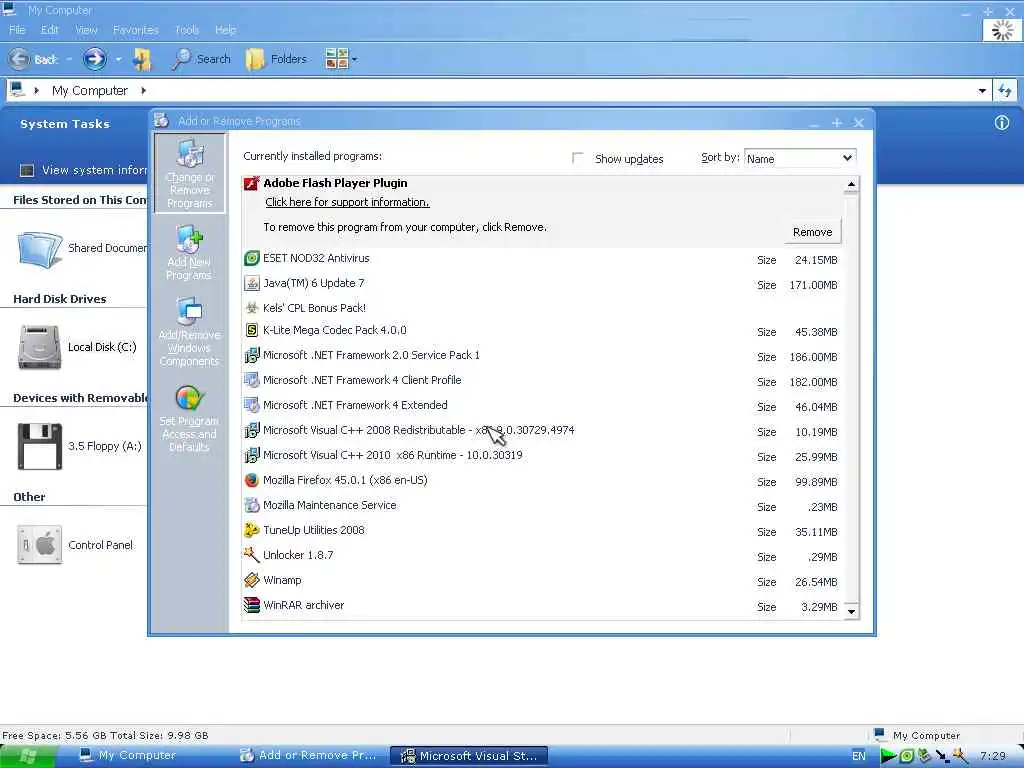Viewport: 1024px width, 768px height.
Task: Click the Forward arrow in My Computer toolbar
Action: click(x=95, y=59)
